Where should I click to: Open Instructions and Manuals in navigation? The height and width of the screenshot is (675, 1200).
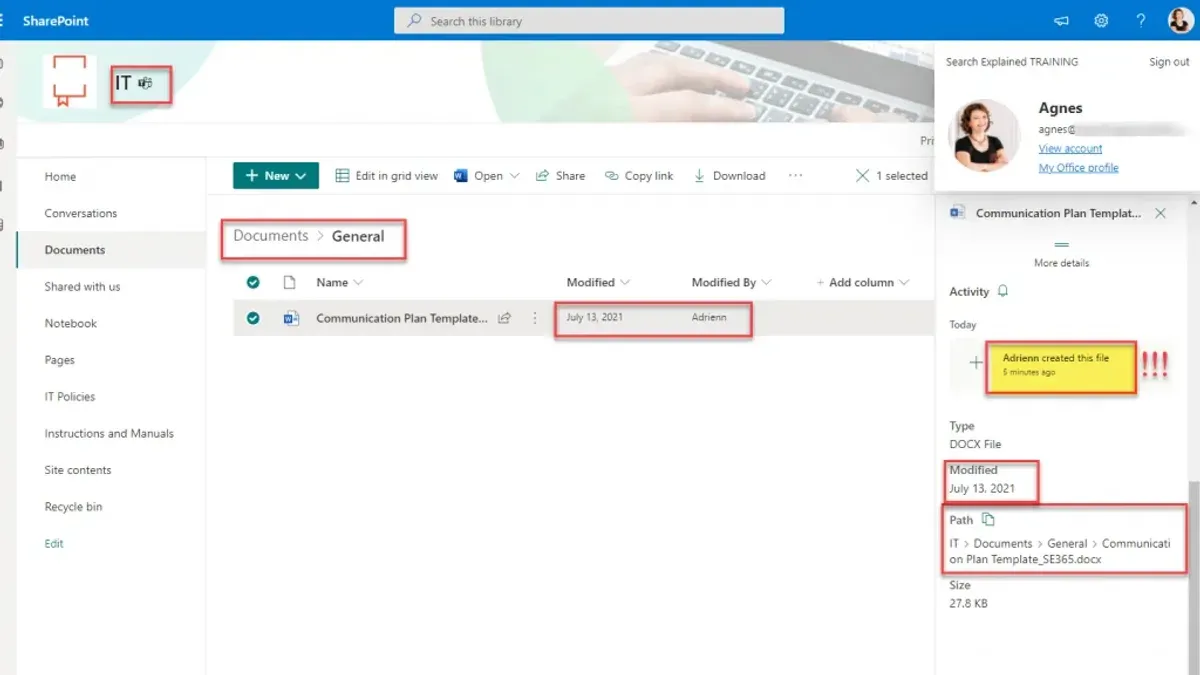pyautogui.click(x=109, y=433)
